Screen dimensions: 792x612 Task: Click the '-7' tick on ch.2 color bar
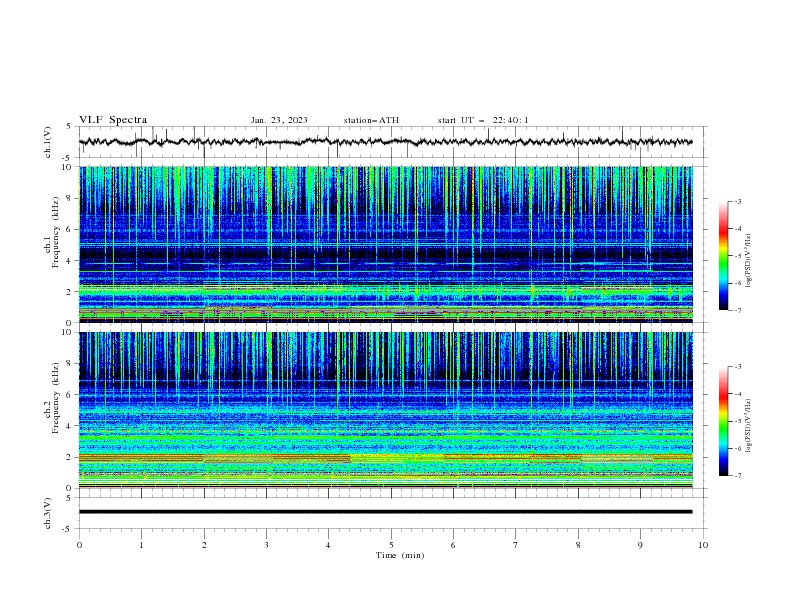click(737, 475)
